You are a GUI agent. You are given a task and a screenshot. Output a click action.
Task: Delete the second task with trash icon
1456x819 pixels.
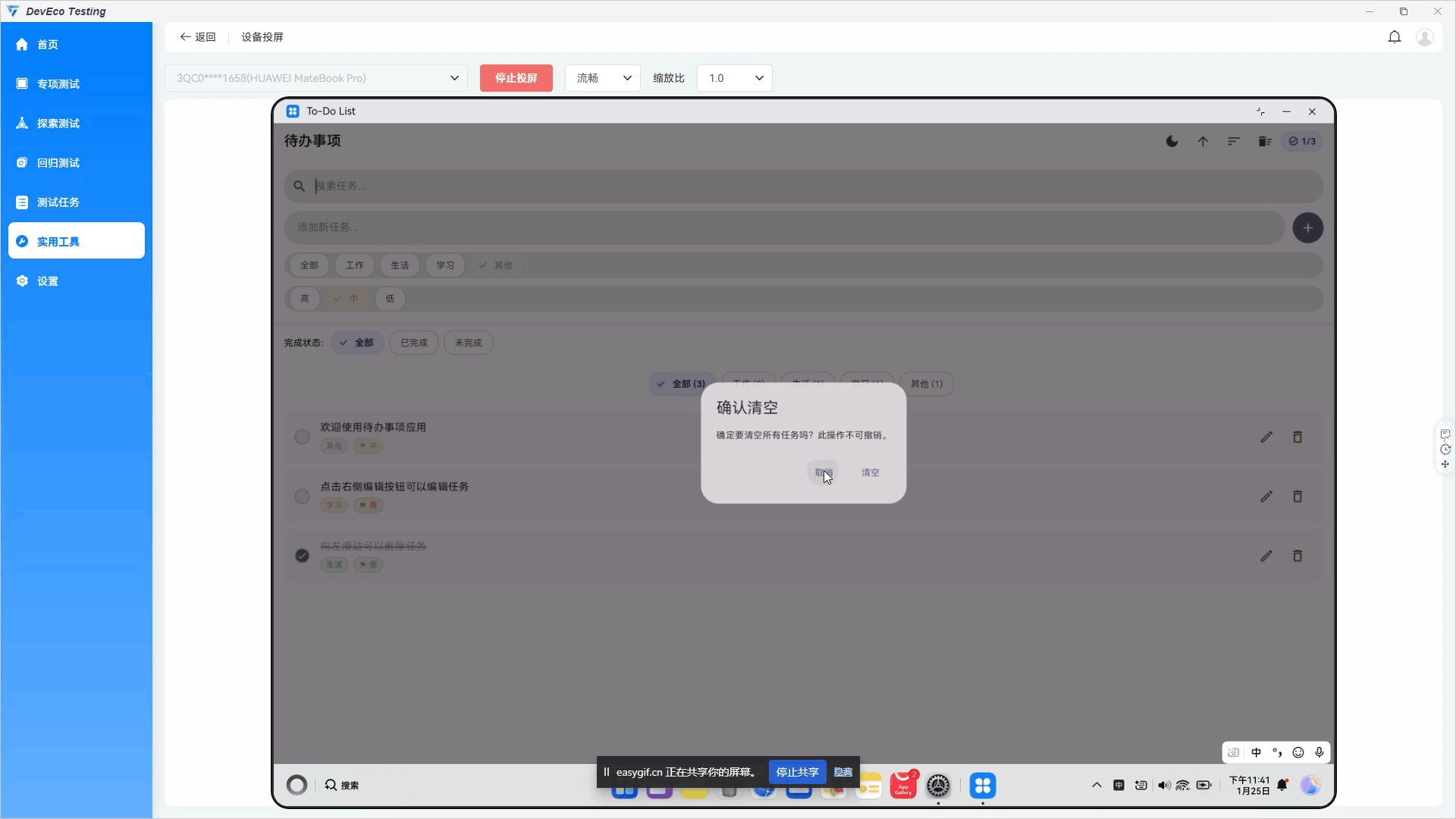point(1298,497)
